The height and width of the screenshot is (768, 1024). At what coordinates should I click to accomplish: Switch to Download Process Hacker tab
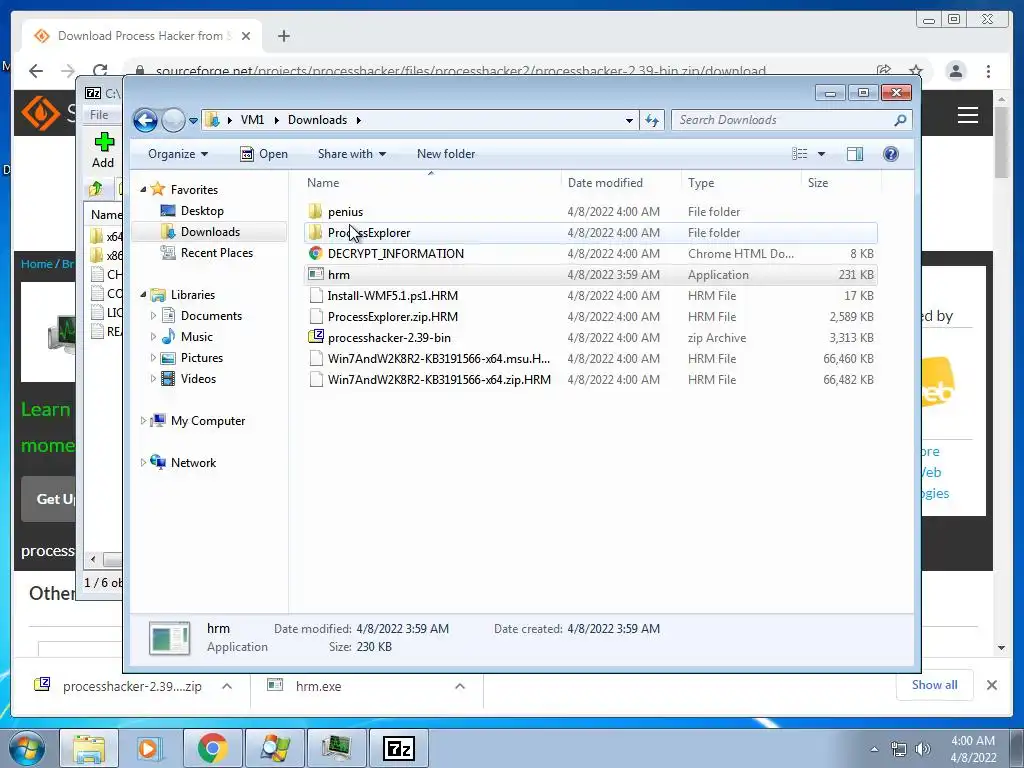[x=142, y=36]
